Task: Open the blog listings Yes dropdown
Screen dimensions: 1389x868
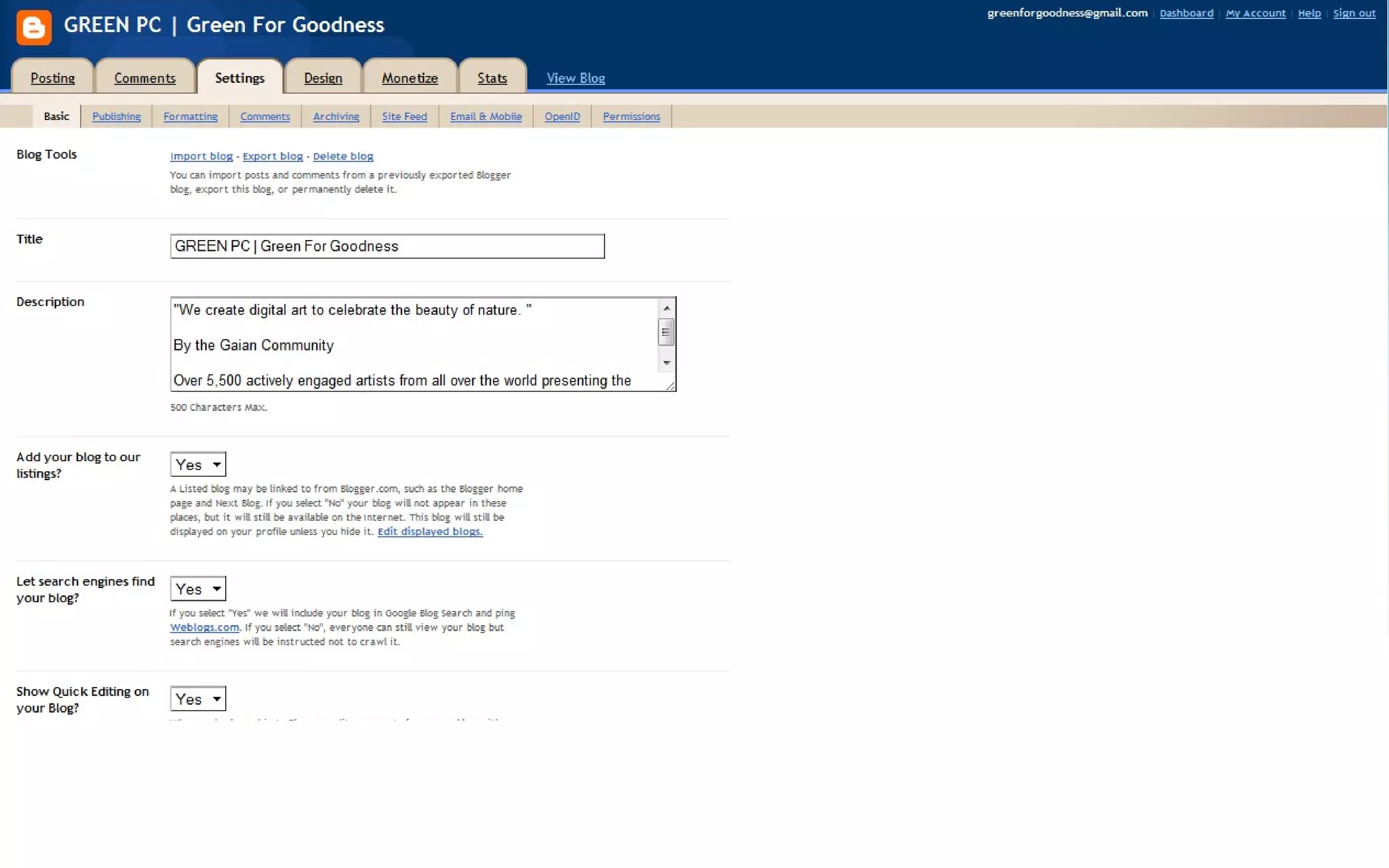Action: point(198,465)
